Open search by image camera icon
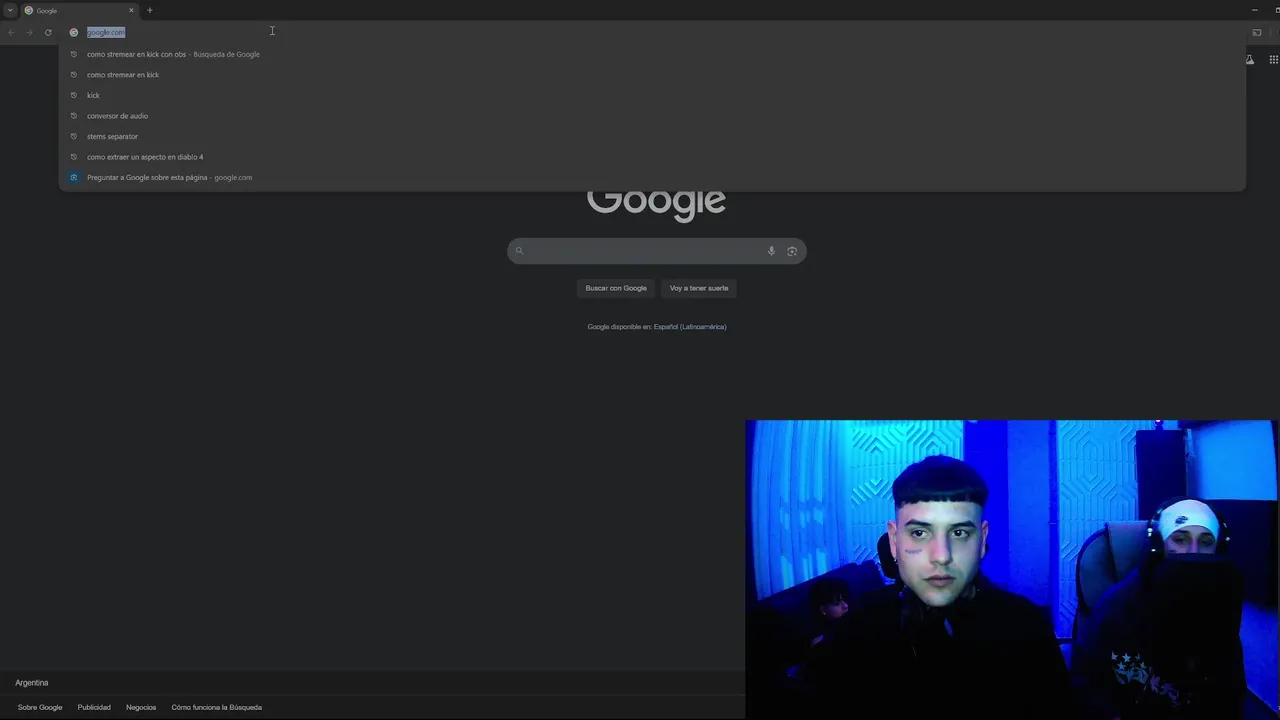 point(792,251)
